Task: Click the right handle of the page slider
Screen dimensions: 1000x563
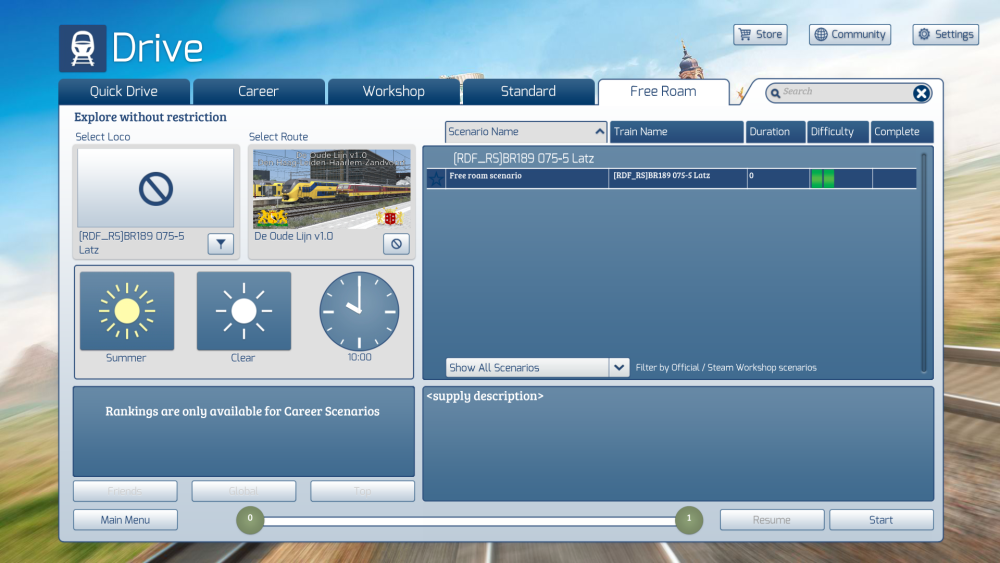Action: [688, 519]
